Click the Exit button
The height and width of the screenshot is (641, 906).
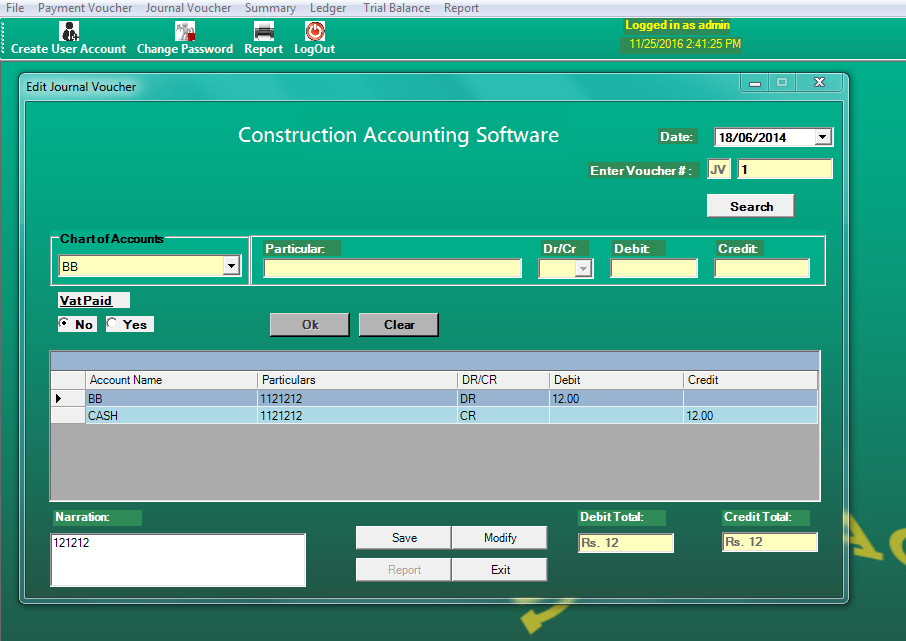pos(500,570)
